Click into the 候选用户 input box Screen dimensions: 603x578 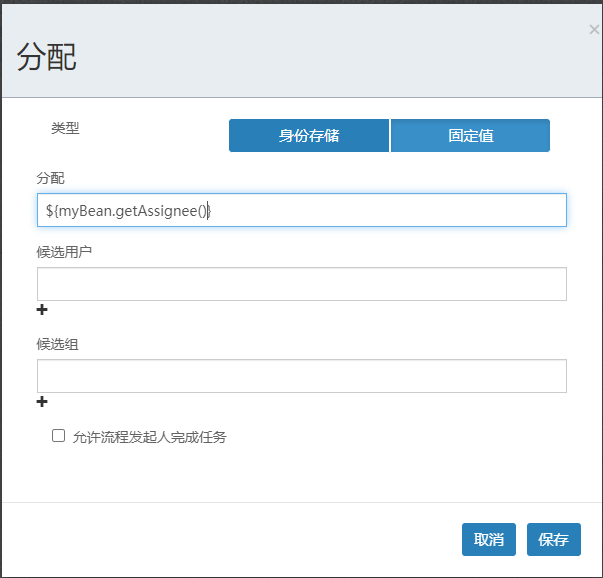pyautogui.click(x=301, y=284)
